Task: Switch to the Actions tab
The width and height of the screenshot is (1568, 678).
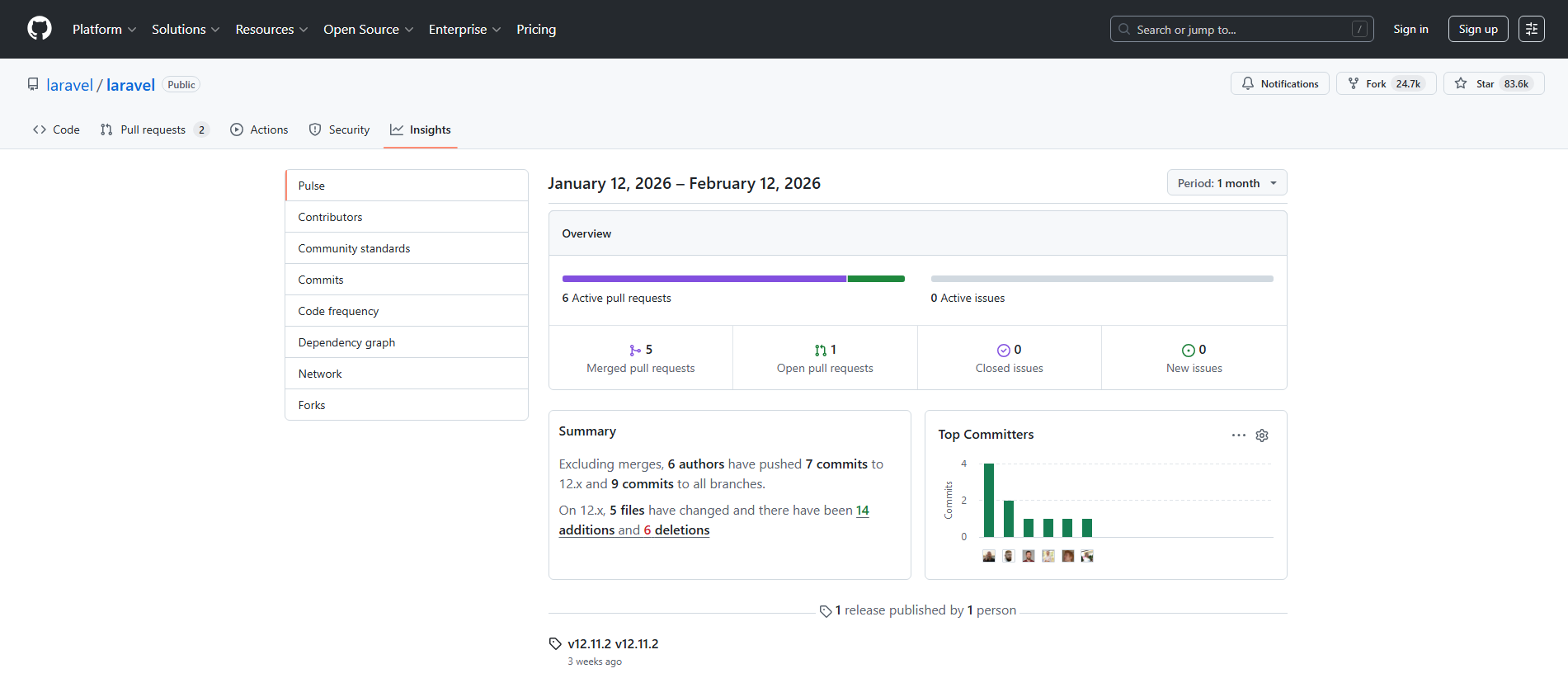Action: click(x=259, y=129)
